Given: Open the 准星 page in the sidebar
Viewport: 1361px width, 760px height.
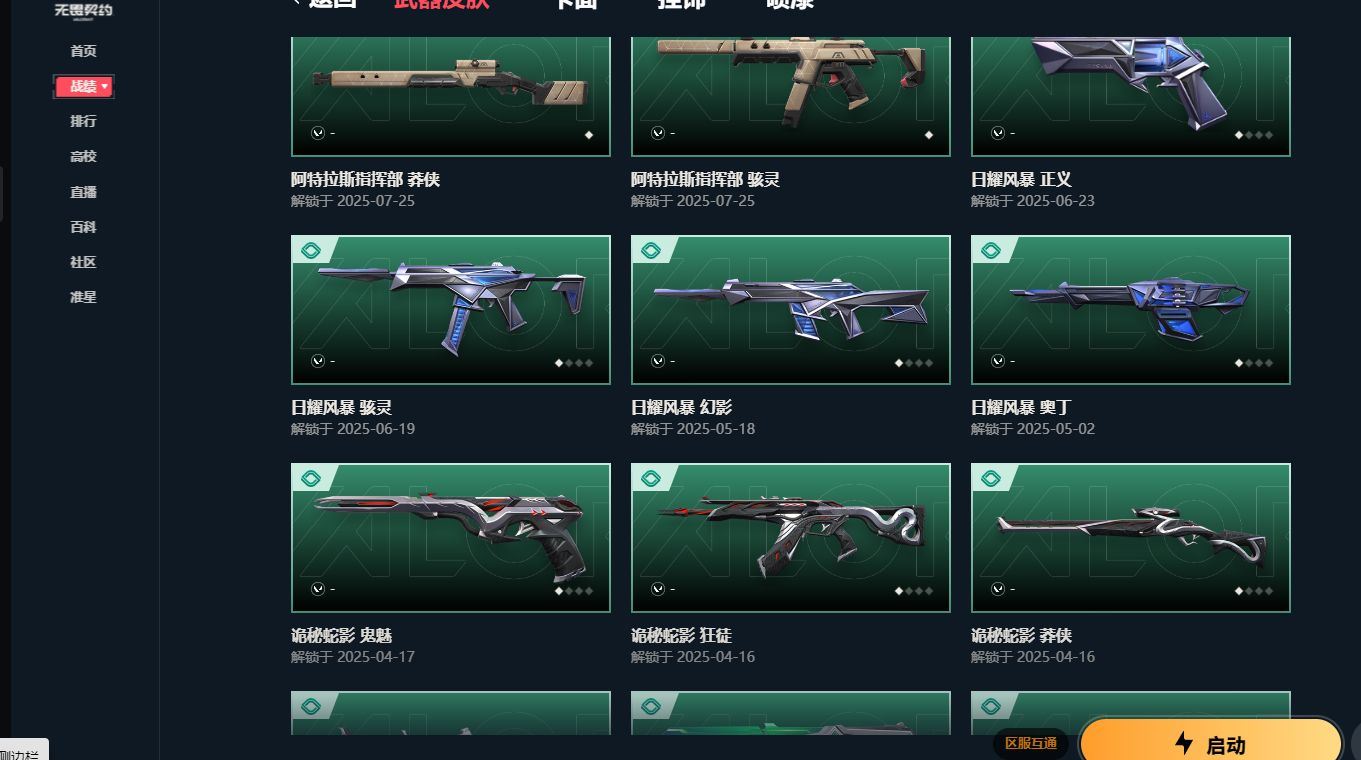Looking at the screenshot, I should pyautogui.click(x=84, y=297).
